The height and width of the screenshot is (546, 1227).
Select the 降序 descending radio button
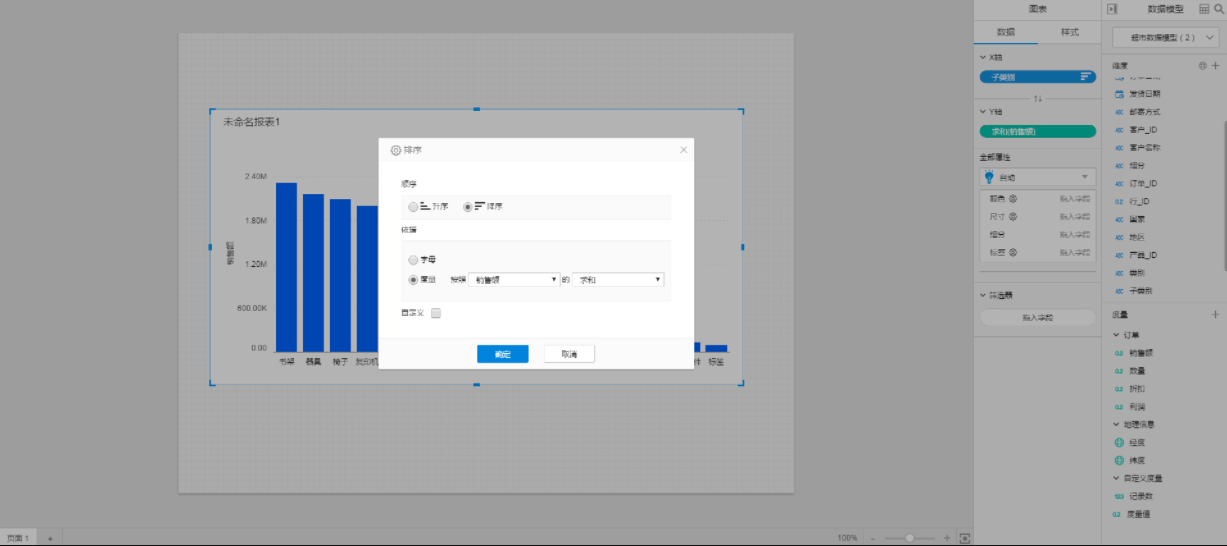tap(467, 206)
